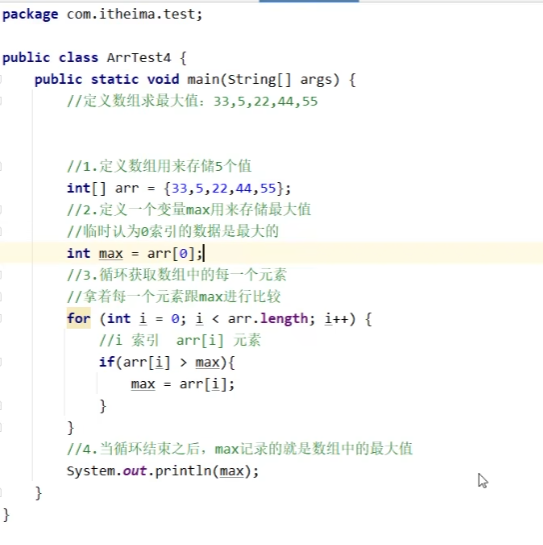
Task: Click 'System' in the print statement
Action: tap(91, 472)
